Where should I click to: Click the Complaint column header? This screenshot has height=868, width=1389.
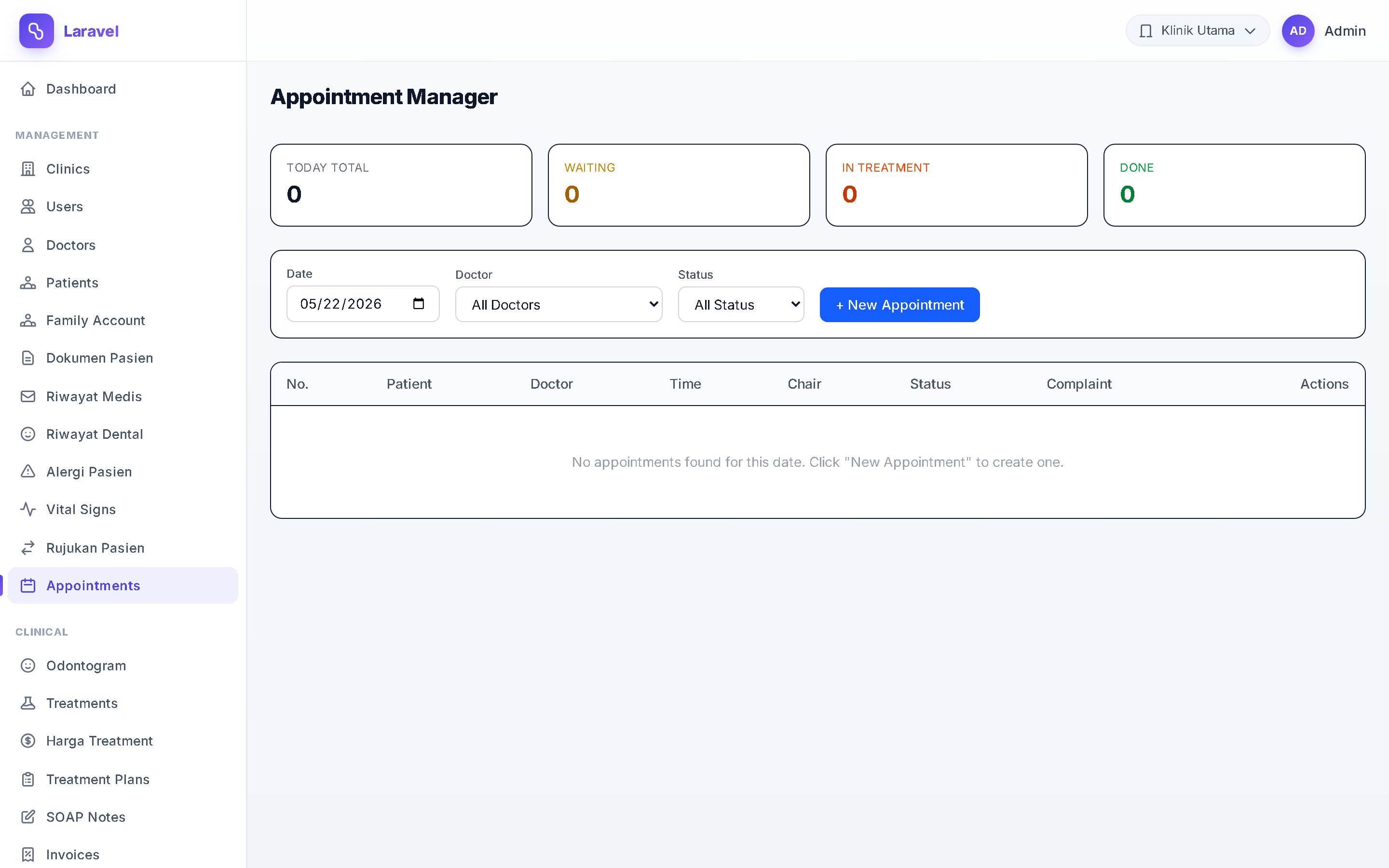(x=1079, y=384)
